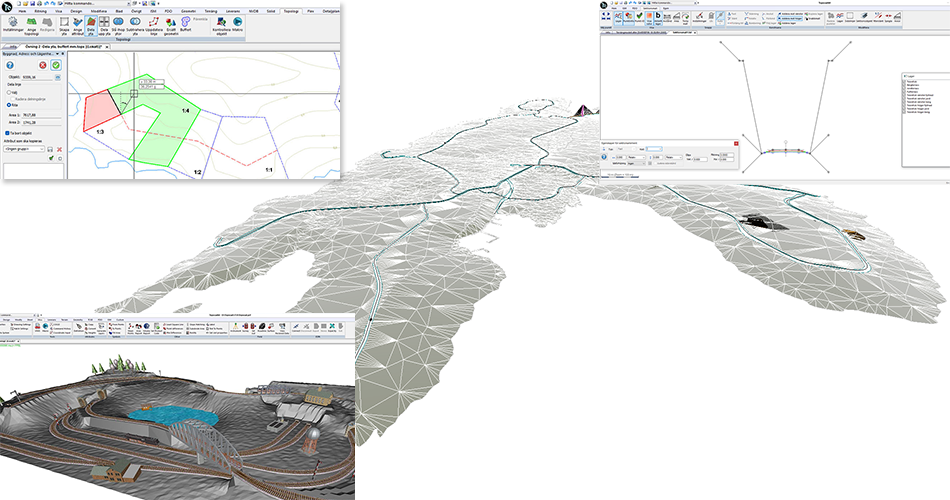
Task: Select the Välj radio button
Action: (x=9, y=92)
